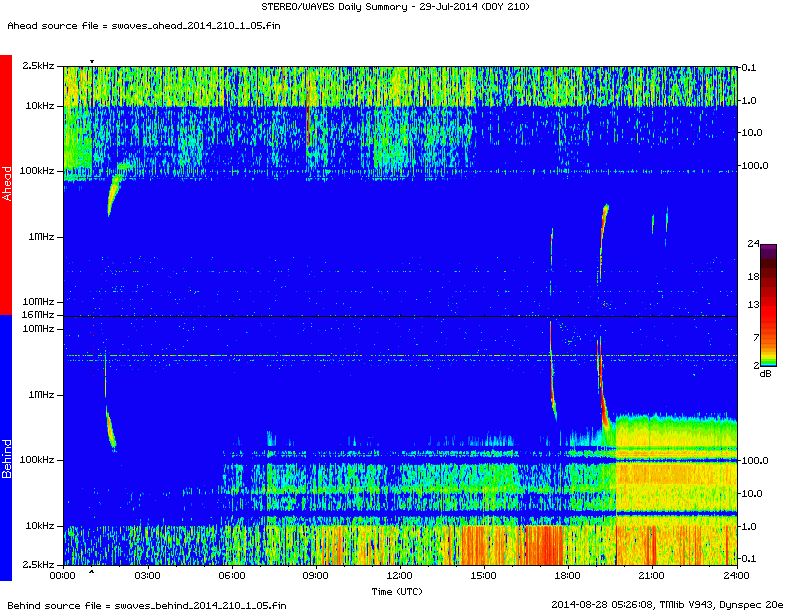Click the 06:00 time tick label
The width and height of the screenshot is (792, 612).
tap(231, 576)
